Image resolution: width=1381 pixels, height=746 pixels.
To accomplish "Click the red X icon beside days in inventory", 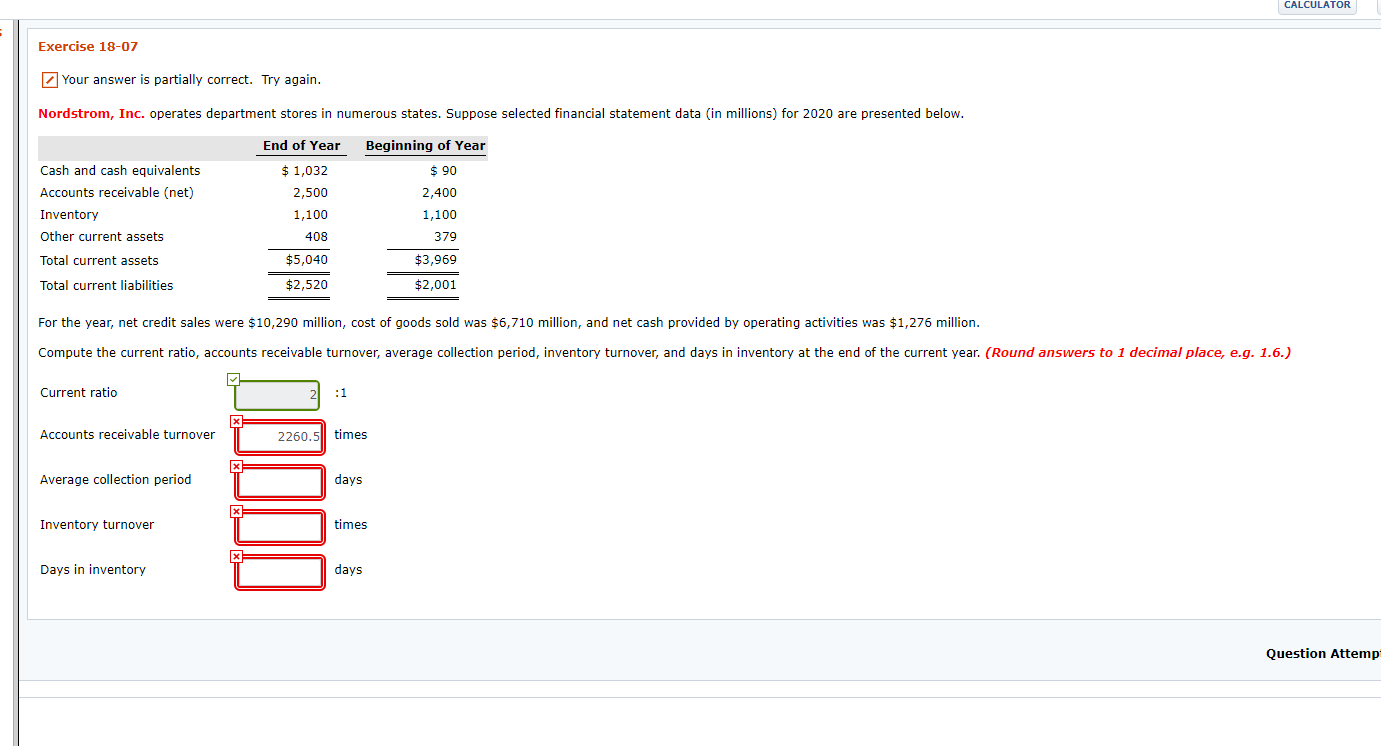I will (x=236, y=557).
